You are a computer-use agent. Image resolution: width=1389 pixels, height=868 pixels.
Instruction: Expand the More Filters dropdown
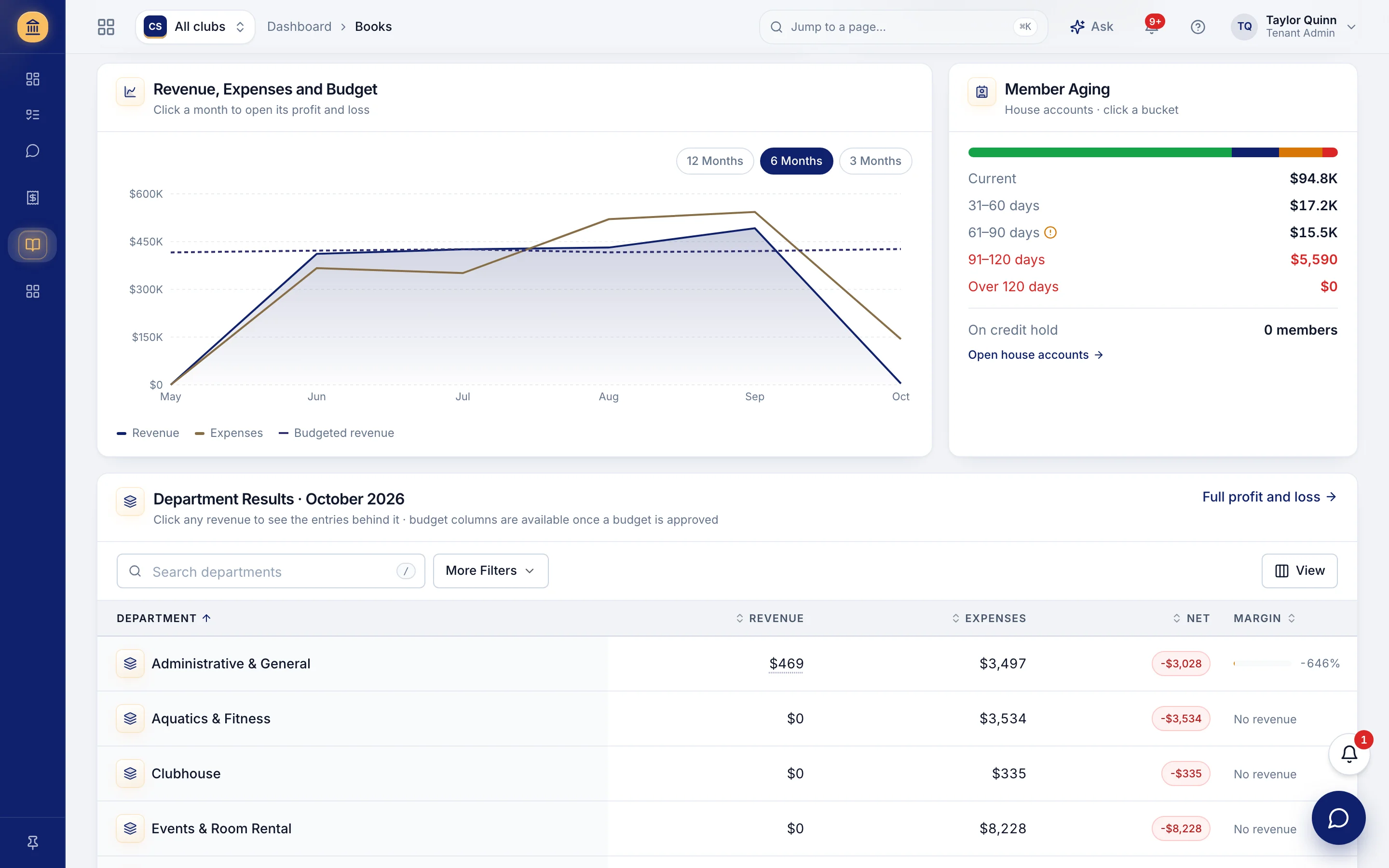491,570
